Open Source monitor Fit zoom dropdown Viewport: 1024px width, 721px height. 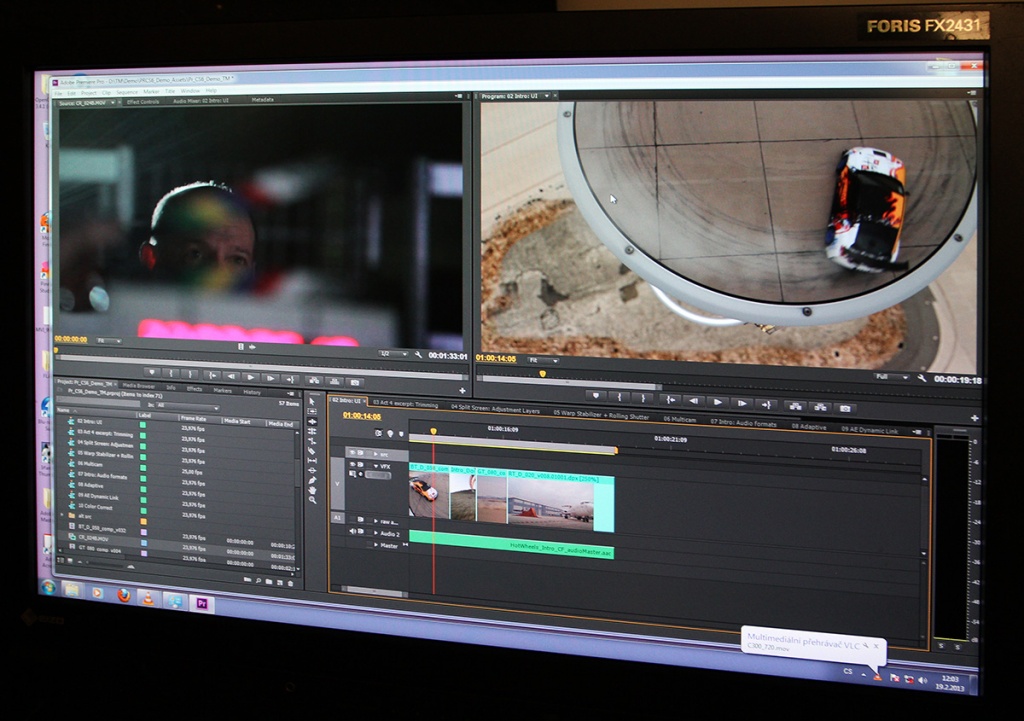[109, 340]
